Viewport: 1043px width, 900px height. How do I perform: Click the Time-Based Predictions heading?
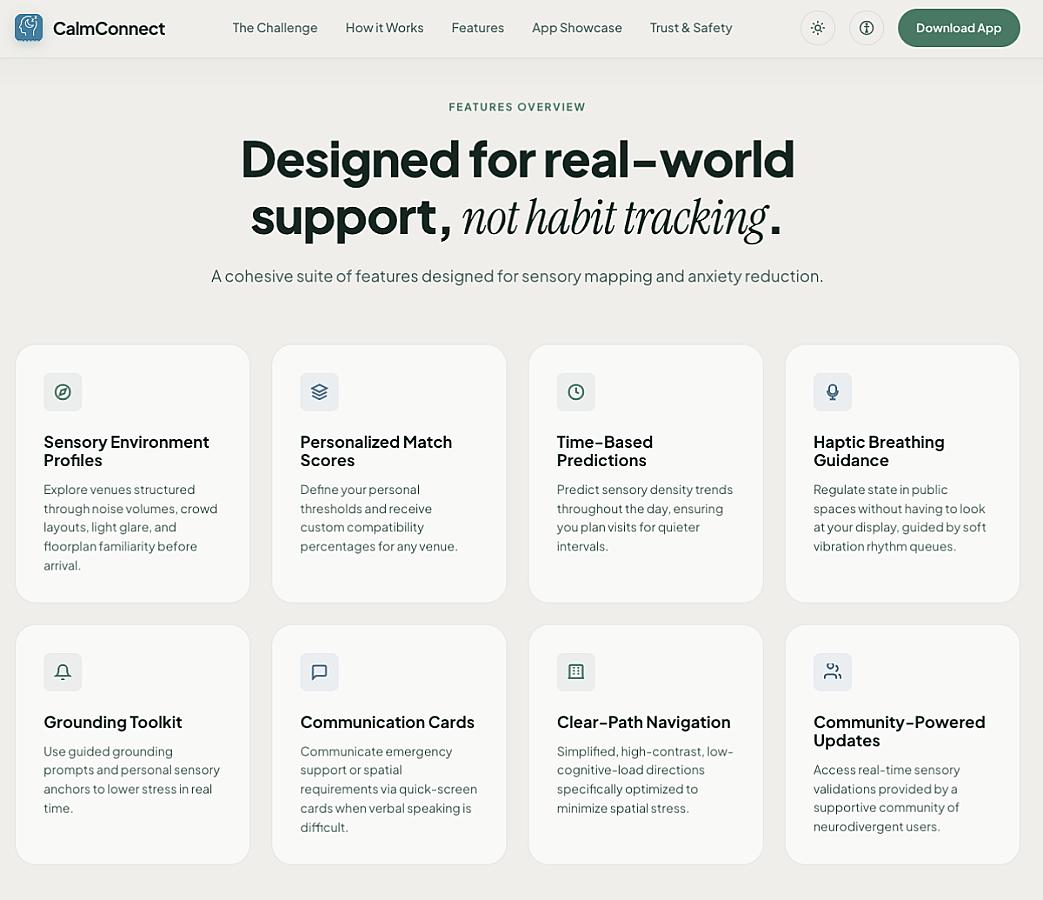pyautogui.click(x=605, y=451)
